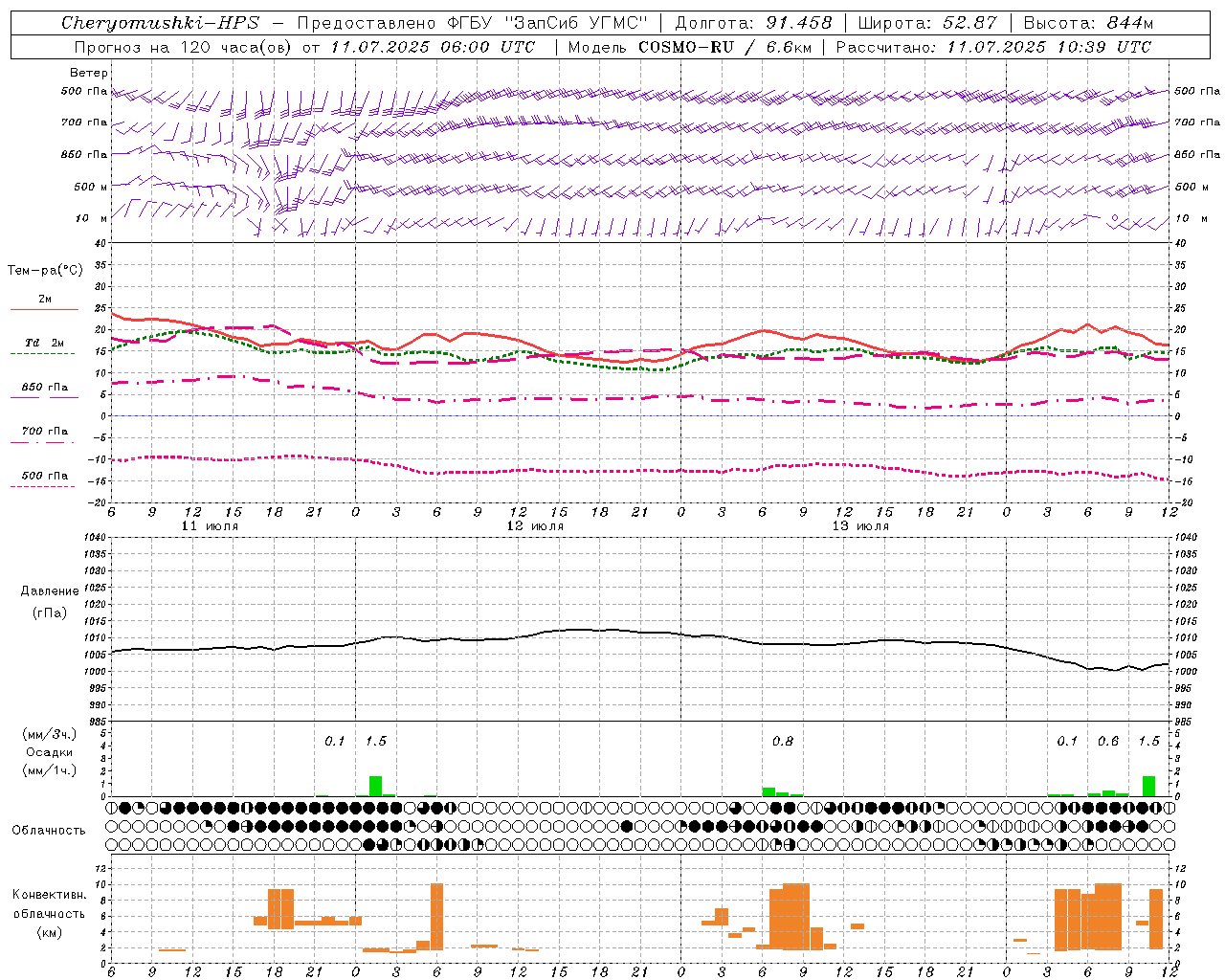Image resolution: width=1225 pixels, height=980 pixels.
Task: Click the 12 июля date label
Action: click(x=535, y=526)
